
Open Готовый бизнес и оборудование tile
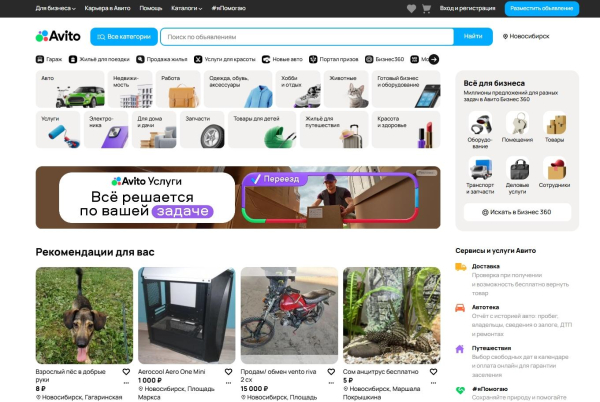(x=406, y=89)
